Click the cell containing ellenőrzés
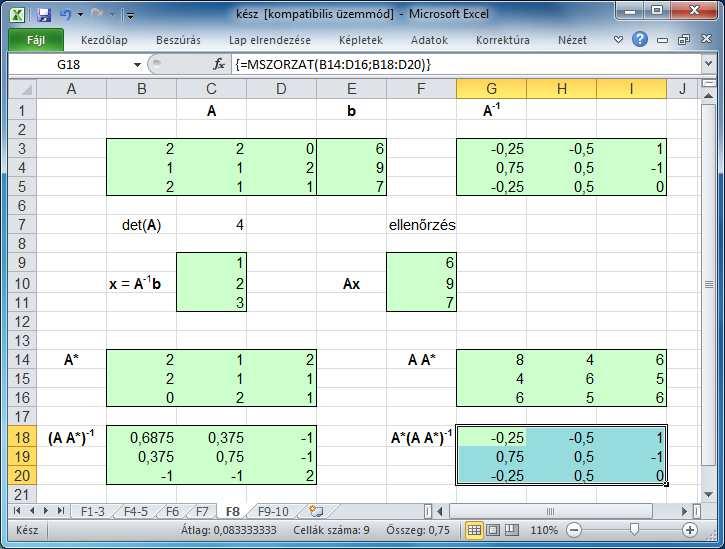This screenshot has height=549, width=725. point(422,225)
